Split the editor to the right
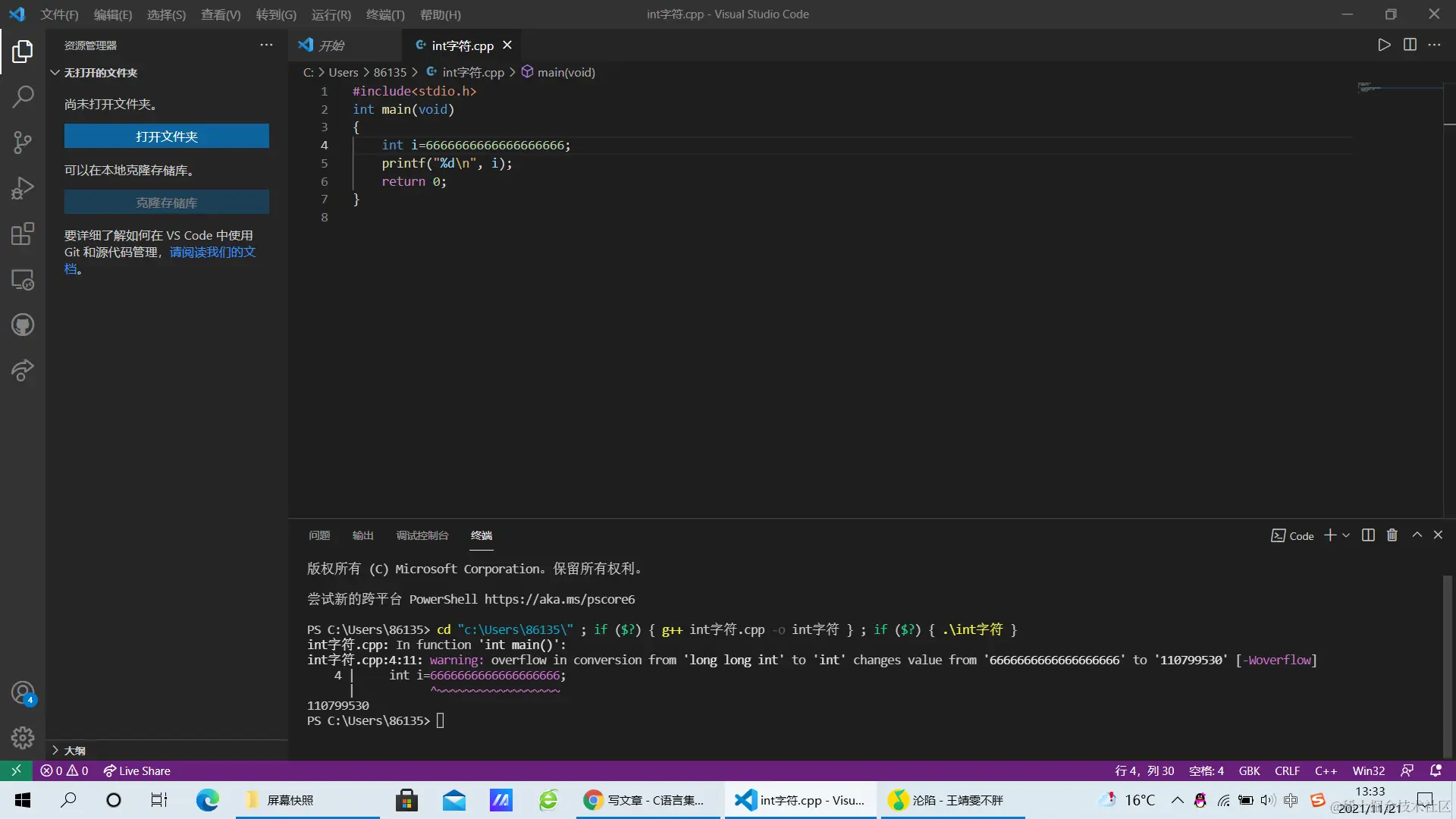1456x819 pixels. pyautogui.click(x=1410, y=45)
